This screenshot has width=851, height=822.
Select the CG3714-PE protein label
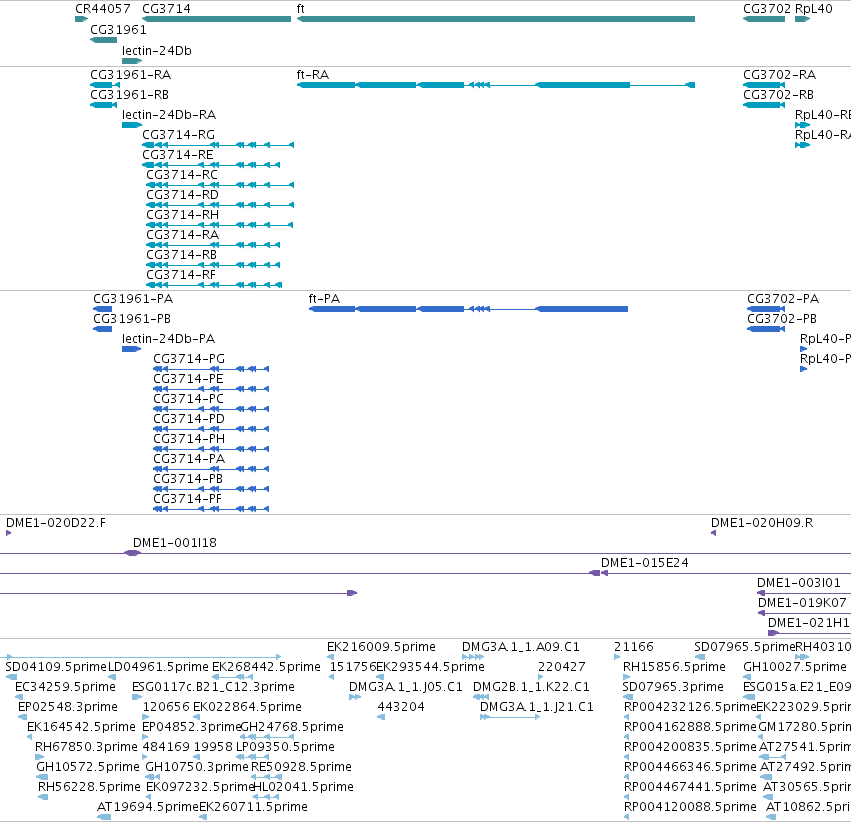coord(188,379)
